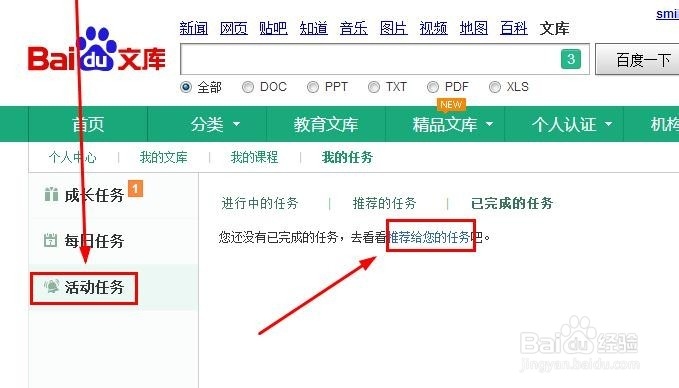The height and width of the screenshot is (388, 679).
Task: Open the 音乐 link
Action: 353,29
